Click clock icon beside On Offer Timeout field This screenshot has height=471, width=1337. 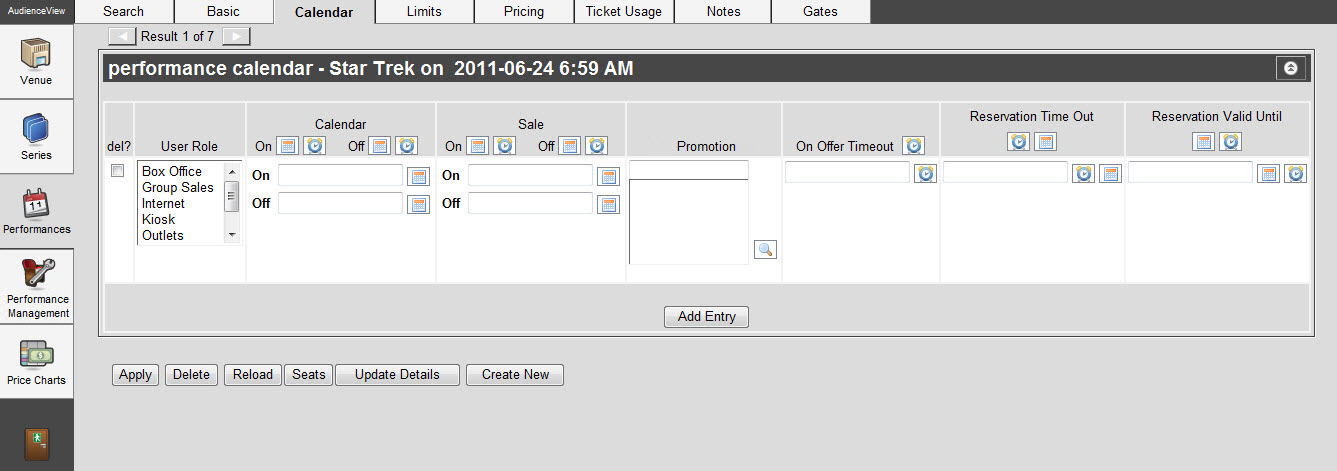tap(925, 174)
